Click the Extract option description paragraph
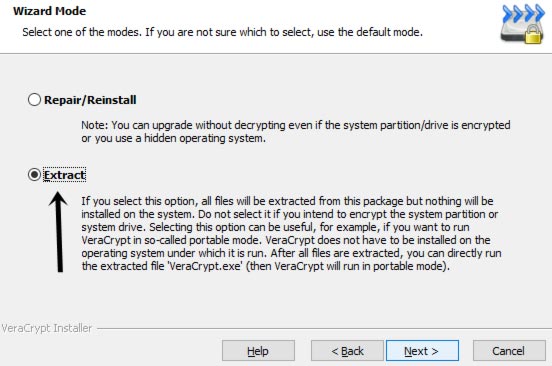Viewport: 552px width, 366px height. tap(292, 233)
